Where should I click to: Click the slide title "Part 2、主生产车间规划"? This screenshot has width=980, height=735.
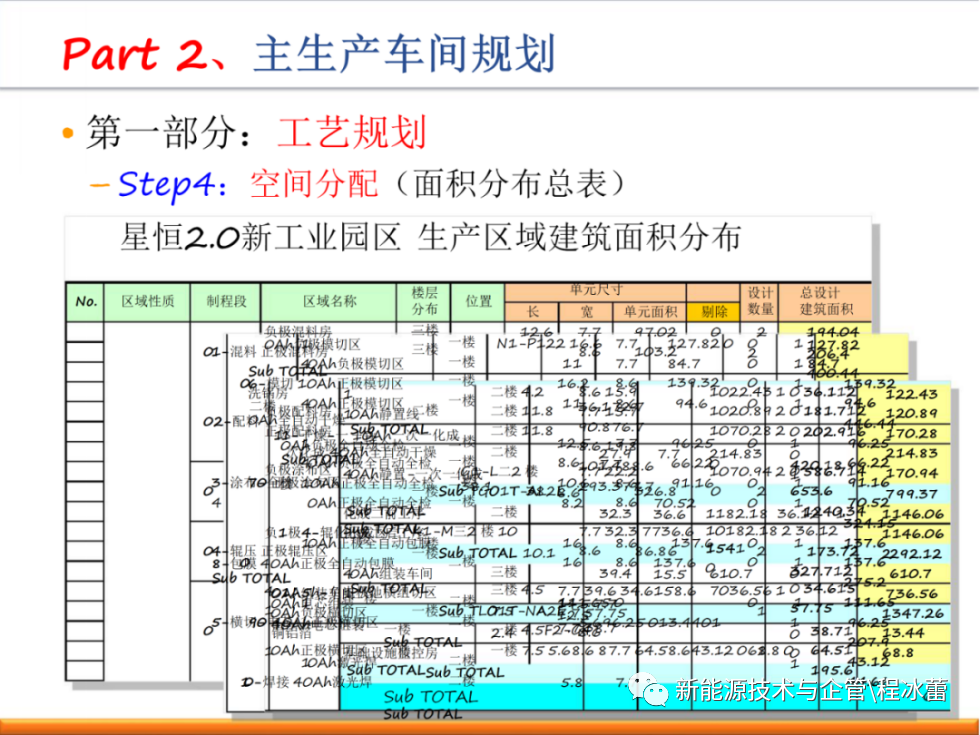[309, 54]
